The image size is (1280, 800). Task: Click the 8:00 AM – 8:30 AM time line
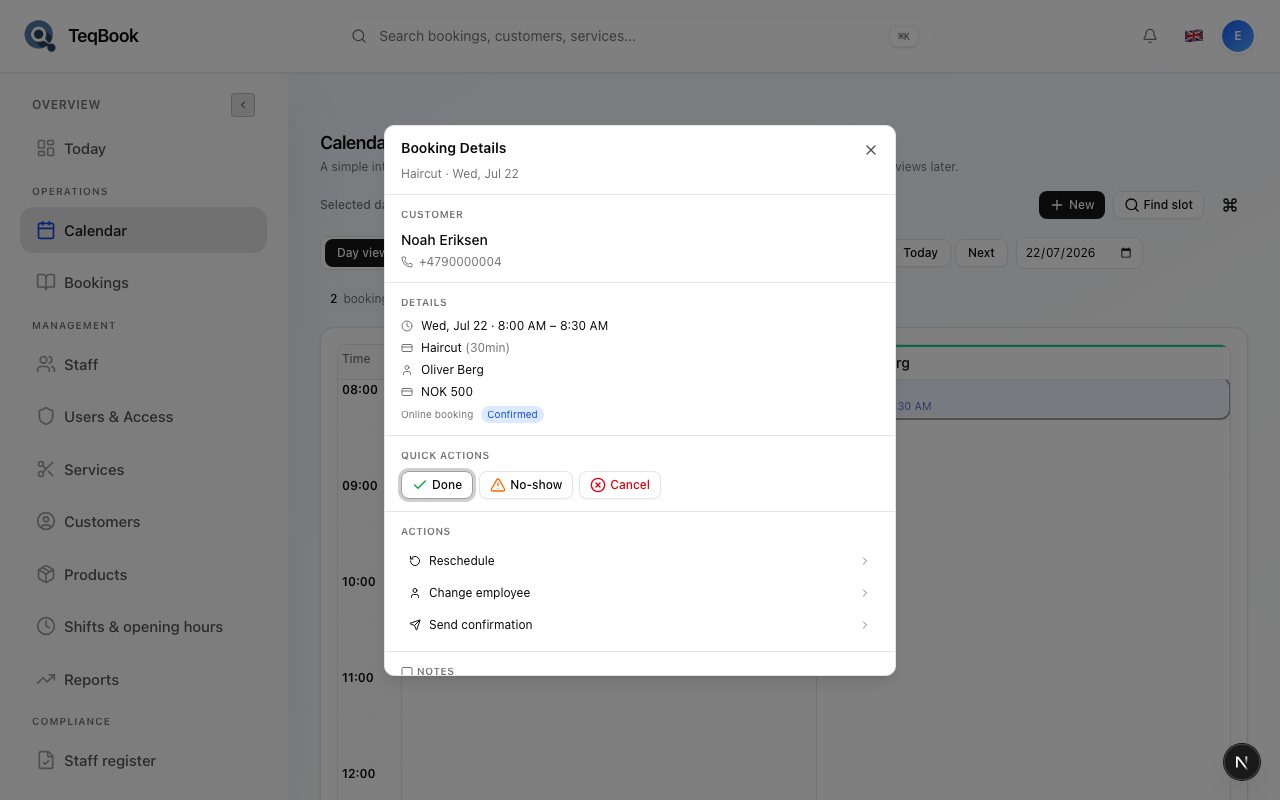(514, 326)
